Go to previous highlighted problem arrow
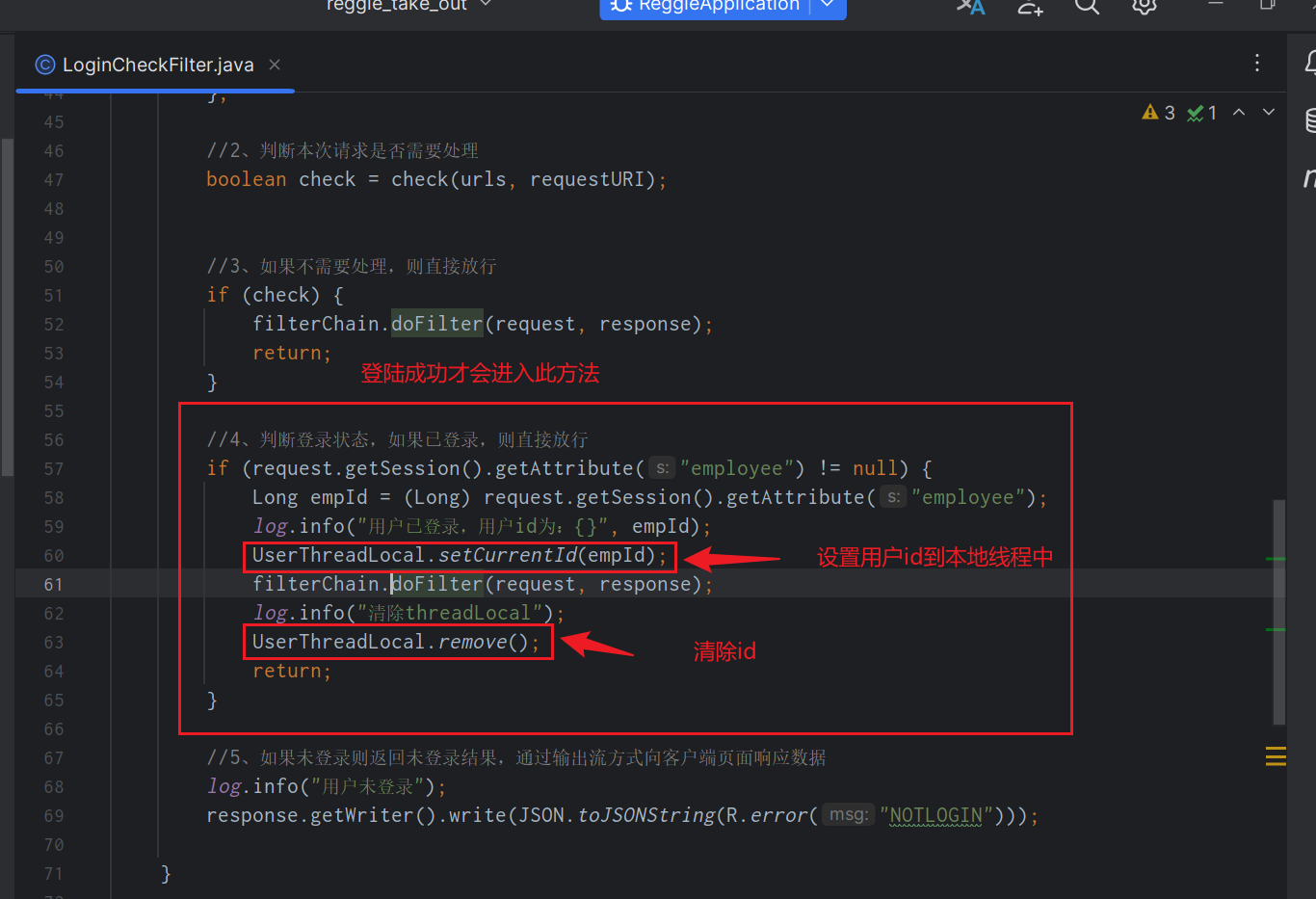The image size is (1316, 899). pyautogui.click(x=1239, y=113)
